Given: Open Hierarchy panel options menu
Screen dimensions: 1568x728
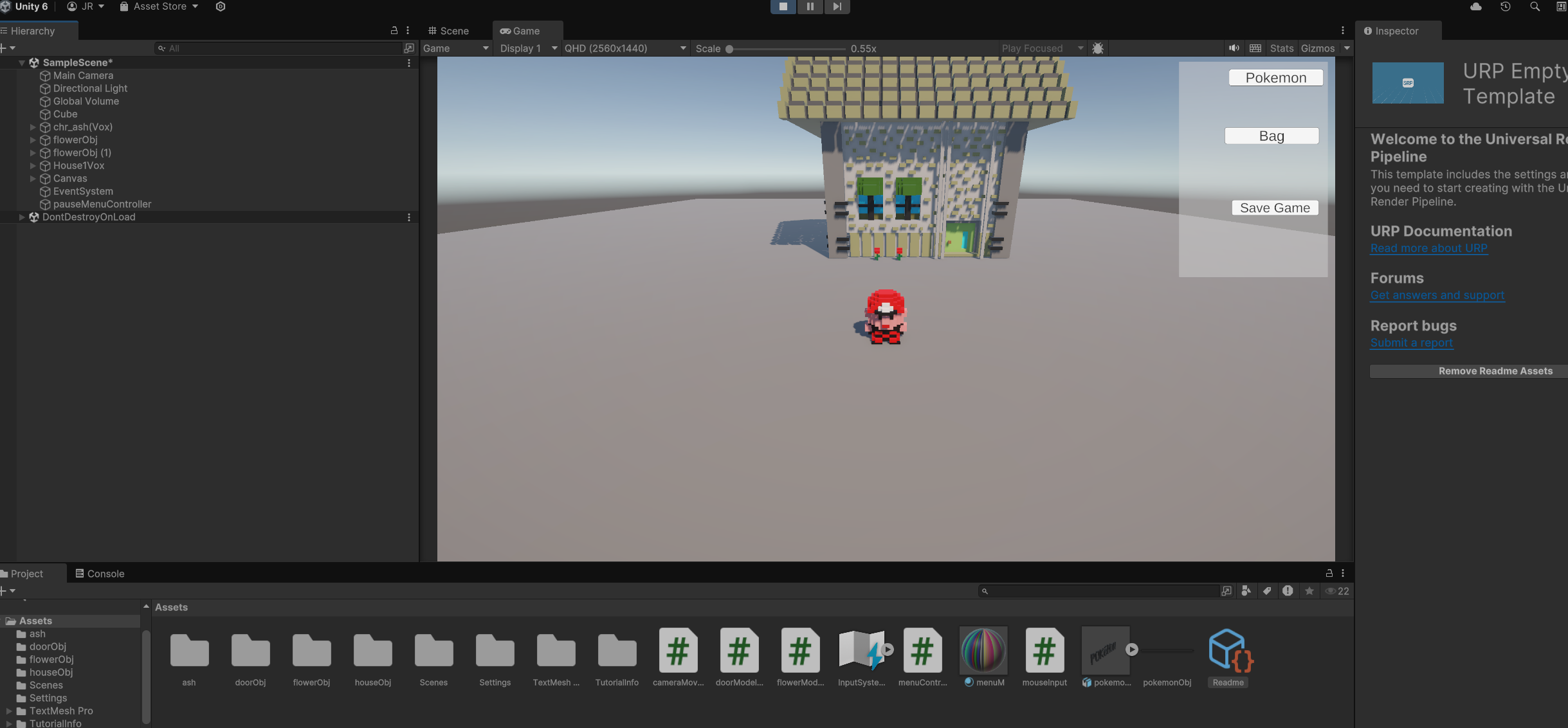Looking at the screenshot, I should 408,30.
